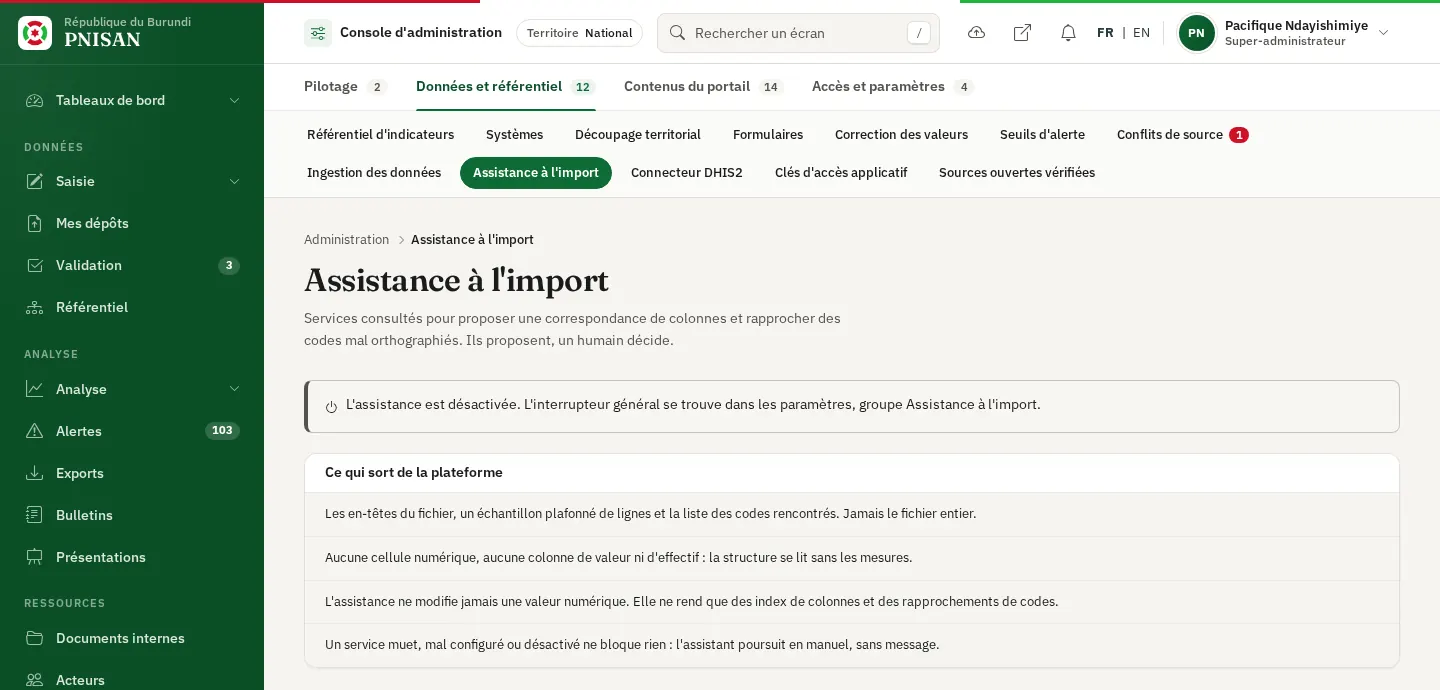Click the Rechercher un écran search field
Screen dimensions: 1440x690
(x=798, y=33)
